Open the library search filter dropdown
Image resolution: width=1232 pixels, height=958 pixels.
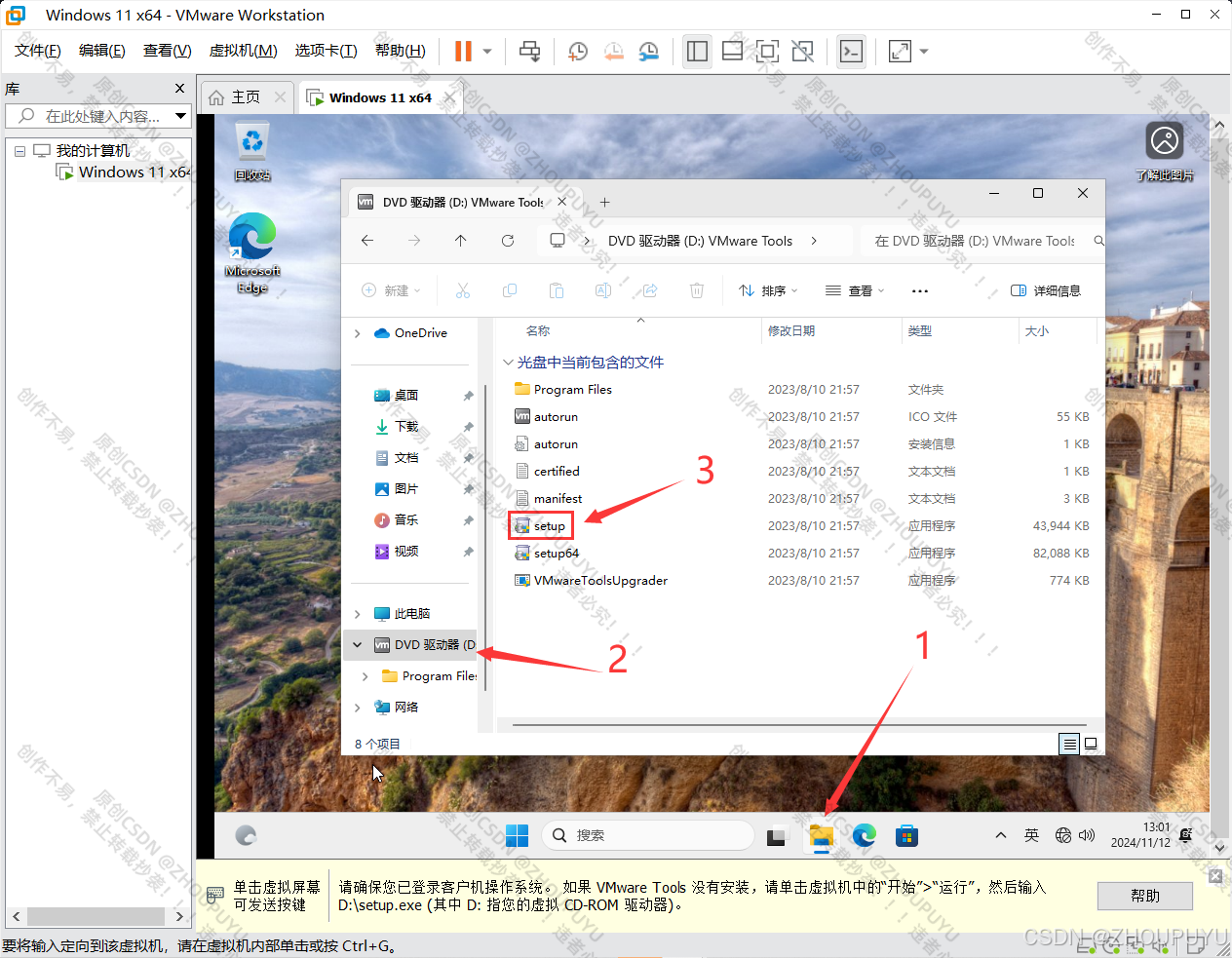click(180, 116)
